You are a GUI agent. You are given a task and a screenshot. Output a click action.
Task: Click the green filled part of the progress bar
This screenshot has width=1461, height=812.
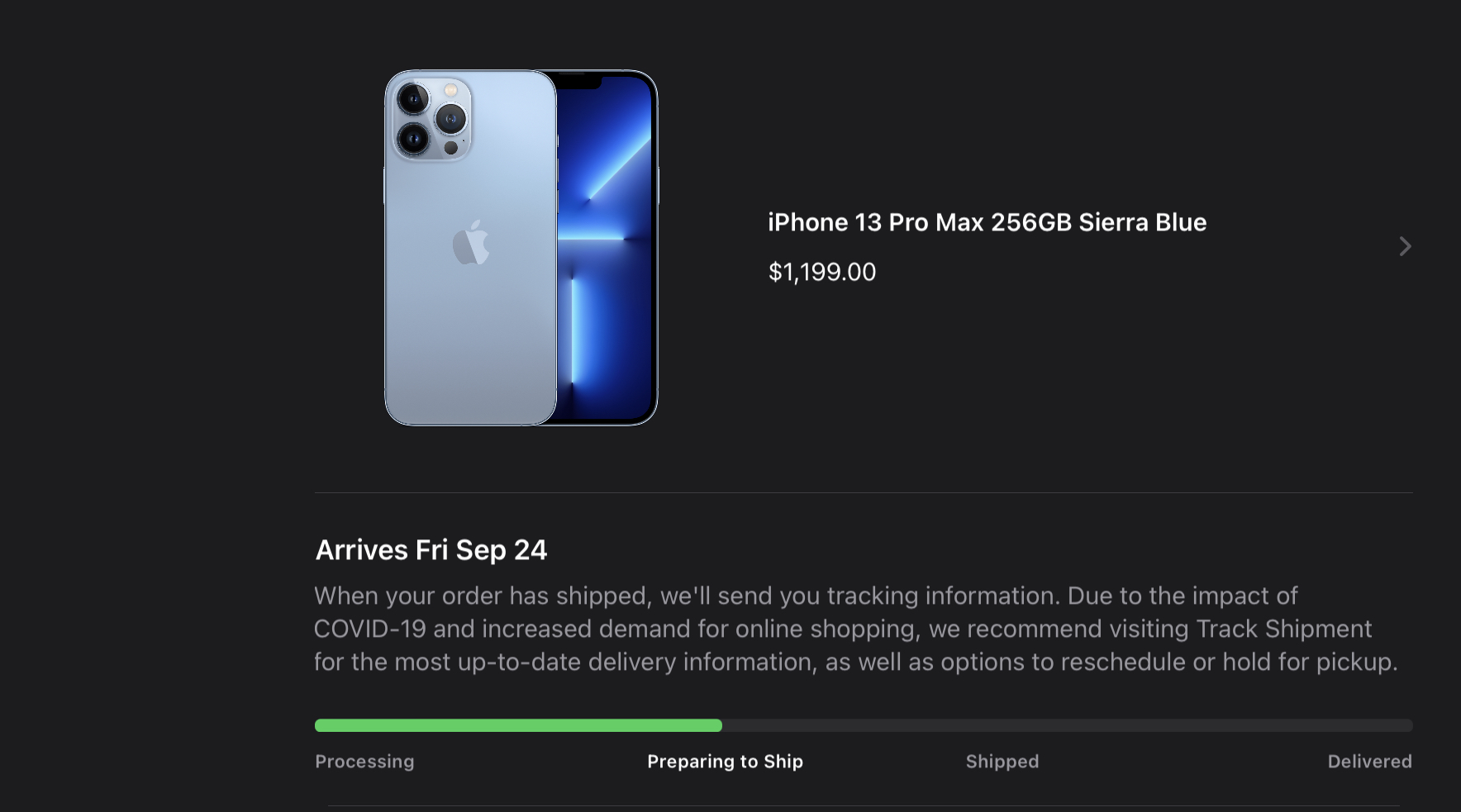point(518,725)
